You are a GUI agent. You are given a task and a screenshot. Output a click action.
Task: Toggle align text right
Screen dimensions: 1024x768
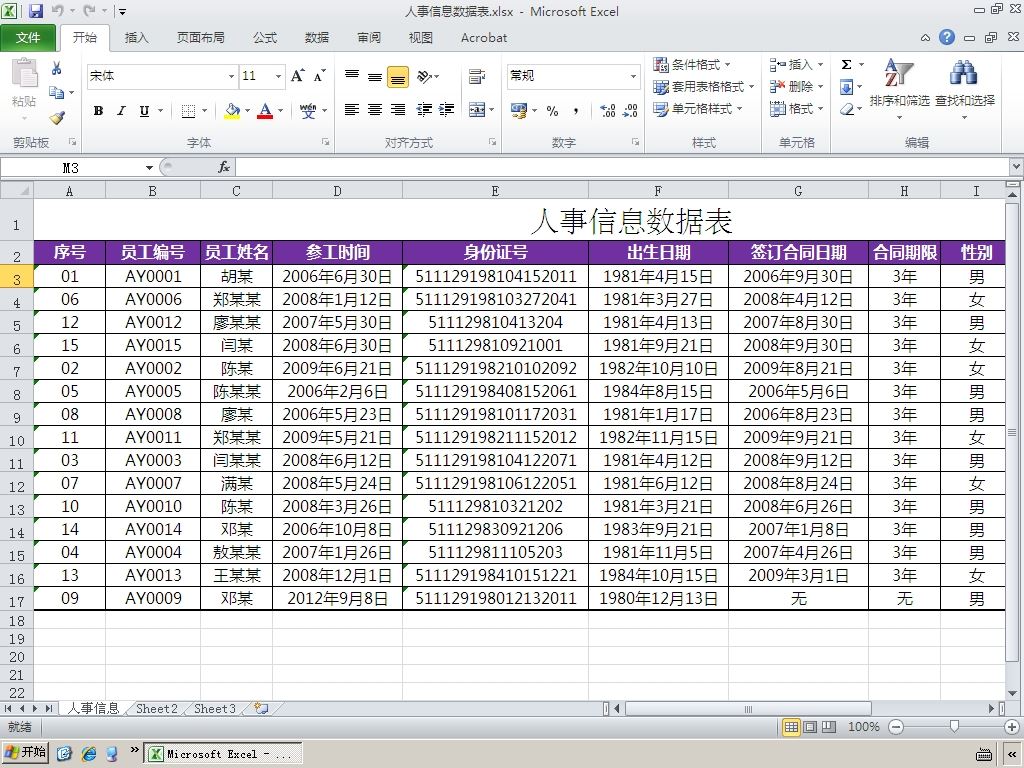(398, 109)
